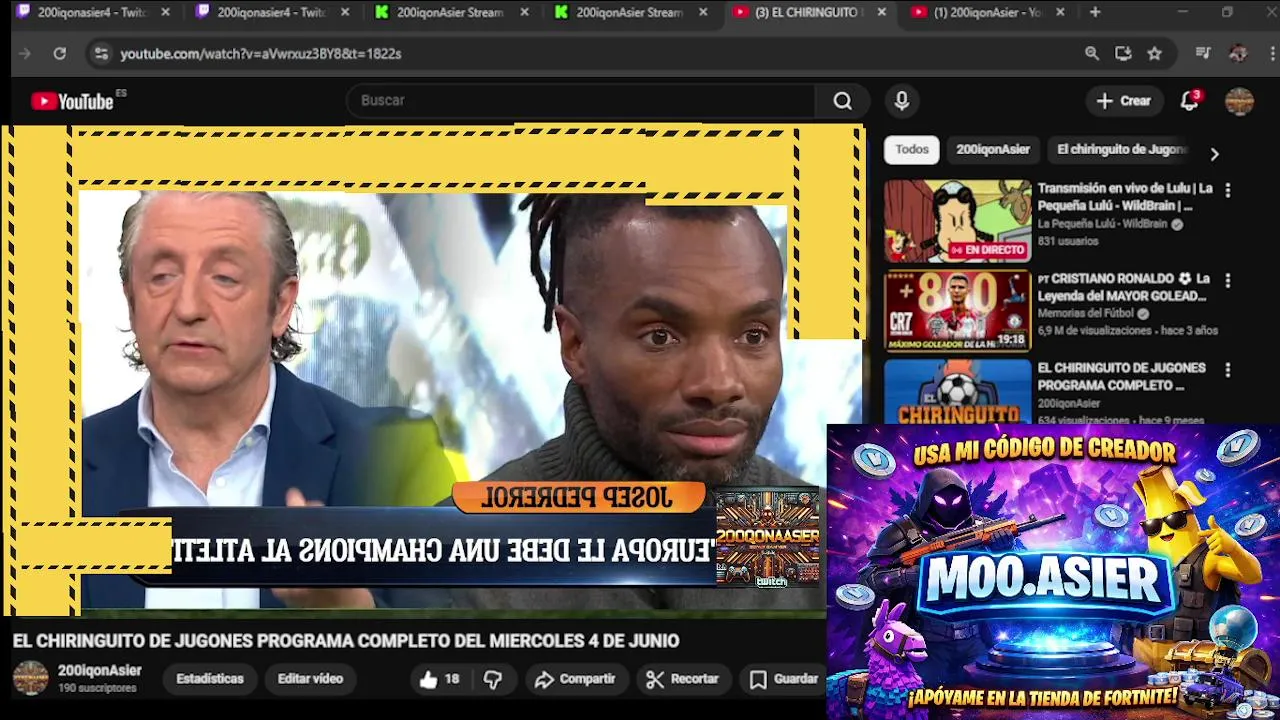Expand more filter chips with arrow
Image resolution: width=1280 pixels, height=720 pixels.
[1214, 154]
